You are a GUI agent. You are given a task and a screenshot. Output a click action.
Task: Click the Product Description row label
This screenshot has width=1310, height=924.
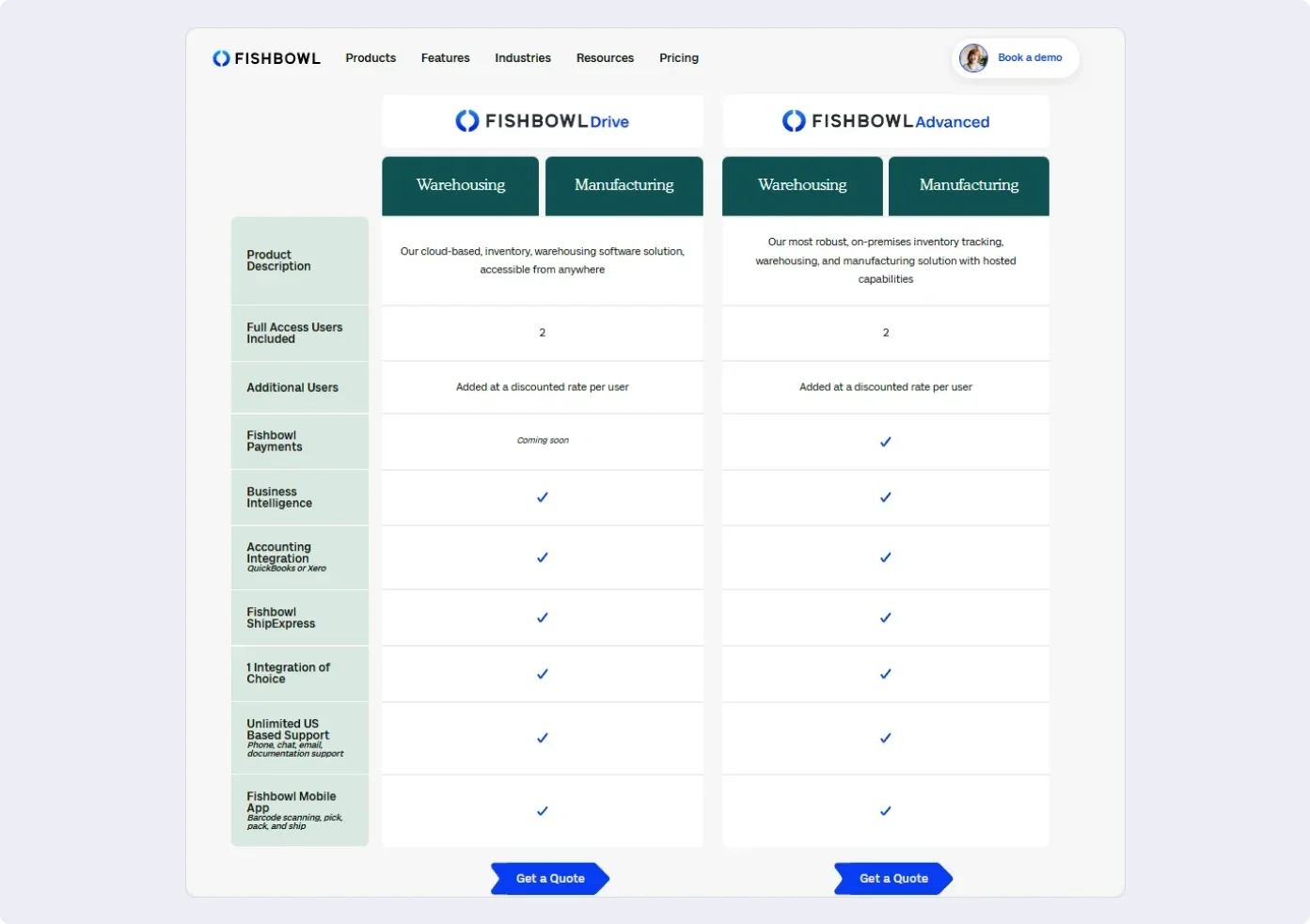pos(278,260)
